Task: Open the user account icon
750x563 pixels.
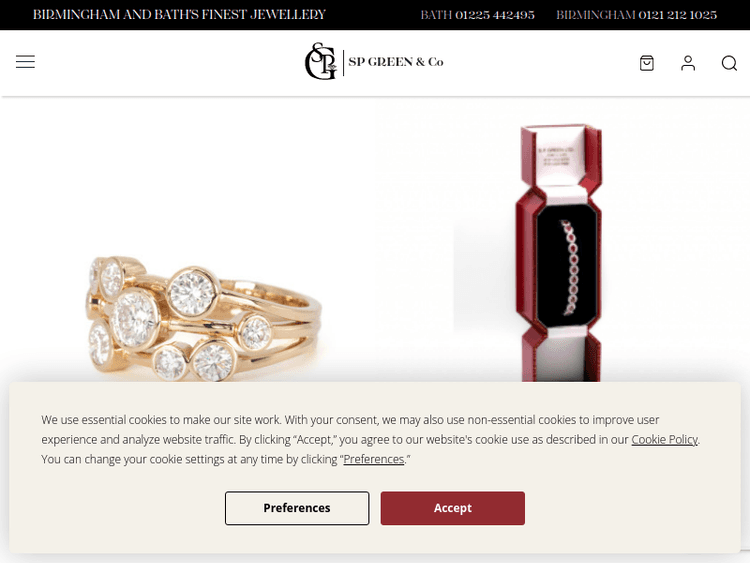Action: click(x=688, y=63)
